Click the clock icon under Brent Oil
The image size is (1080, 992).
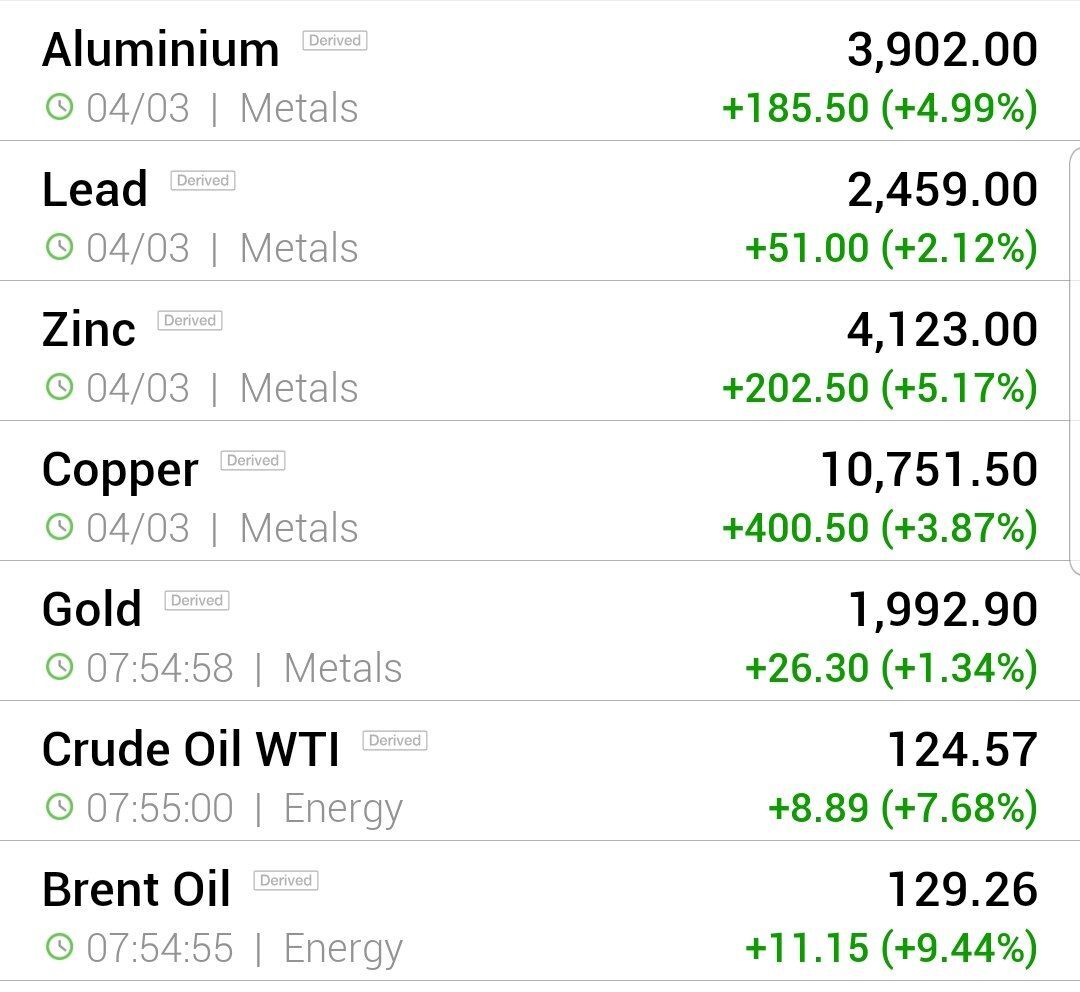59,947
